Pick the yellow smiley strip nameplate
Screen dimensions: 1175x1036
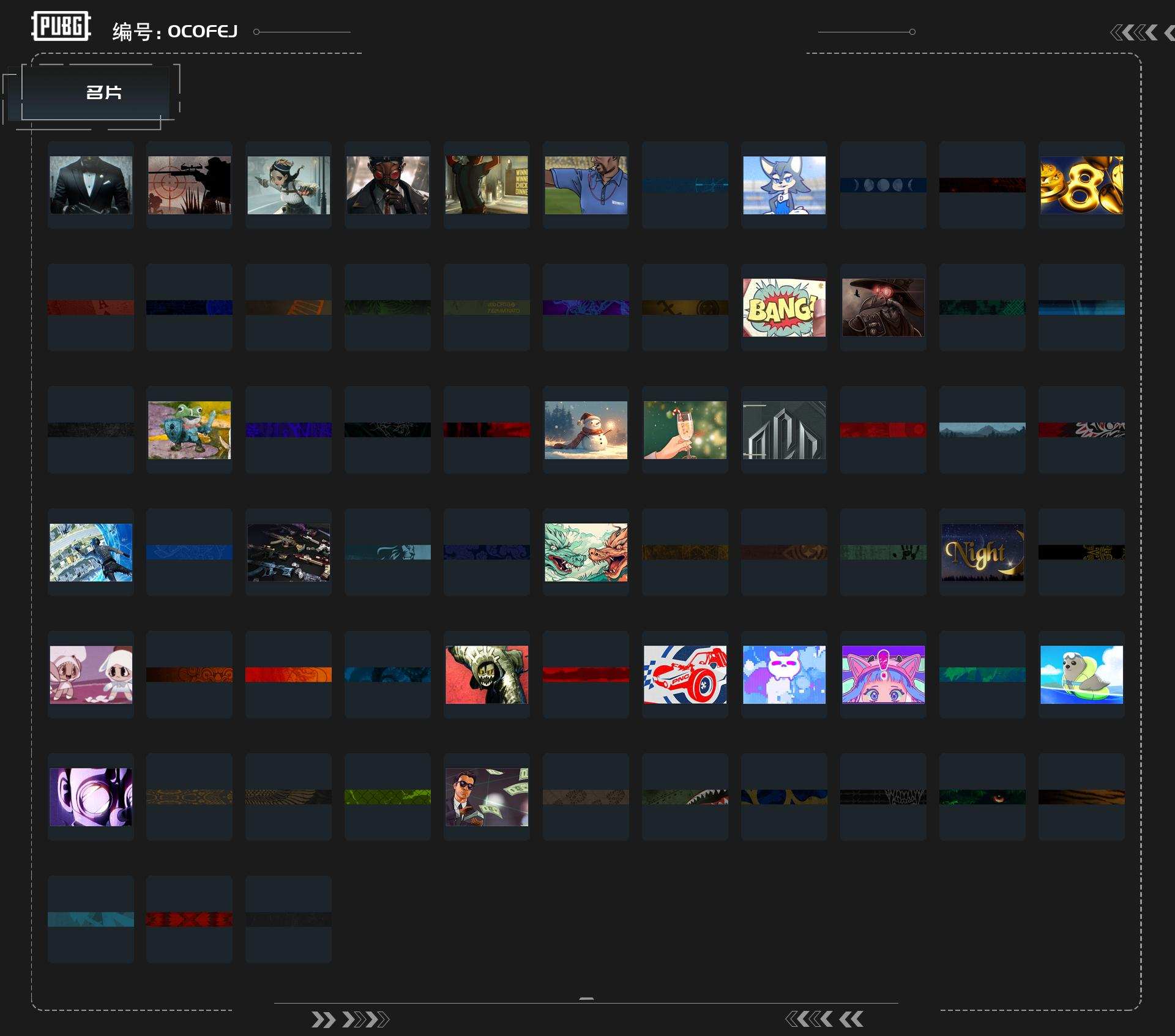(685, 307)
